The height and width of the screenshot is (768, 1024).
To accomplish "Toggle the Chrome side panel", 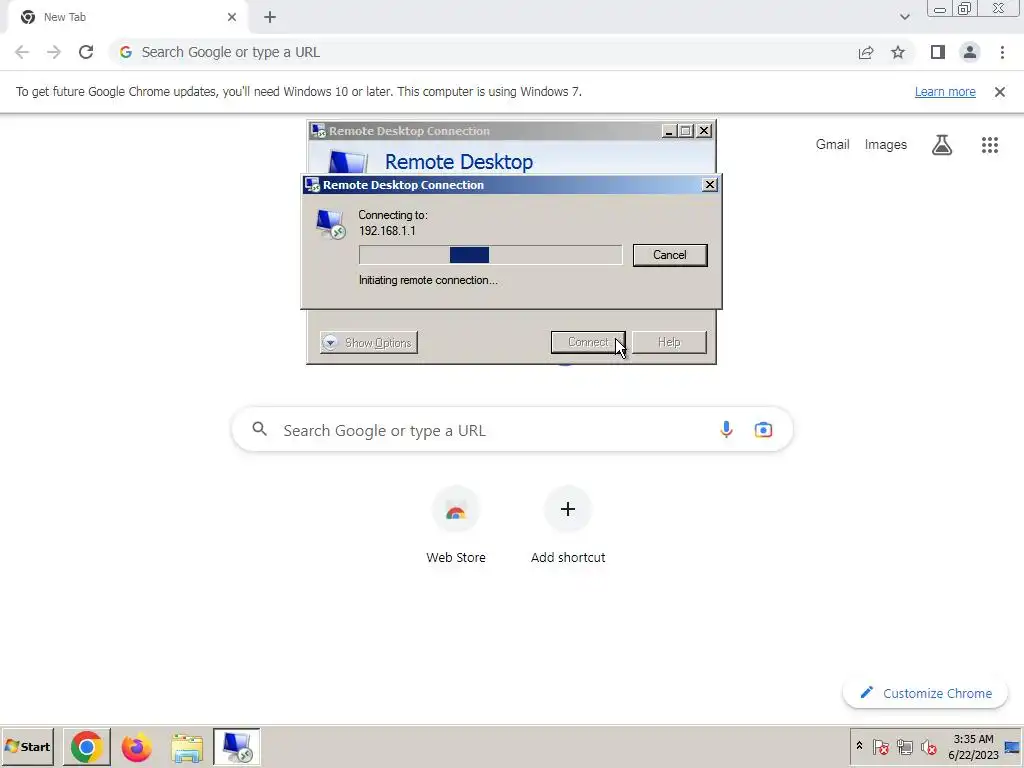I will pyautogui.click(x=938, y=52).
